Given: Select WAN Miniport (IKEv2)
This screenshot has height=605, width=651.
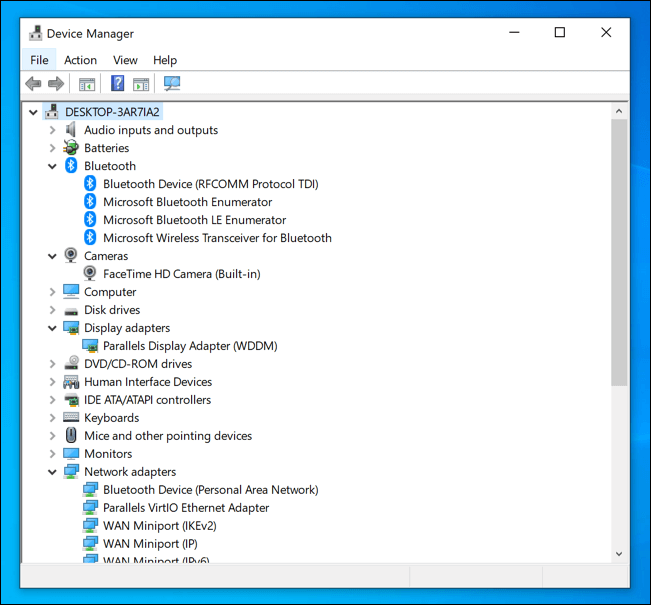Looking at the screenshot, I should 160,526.
